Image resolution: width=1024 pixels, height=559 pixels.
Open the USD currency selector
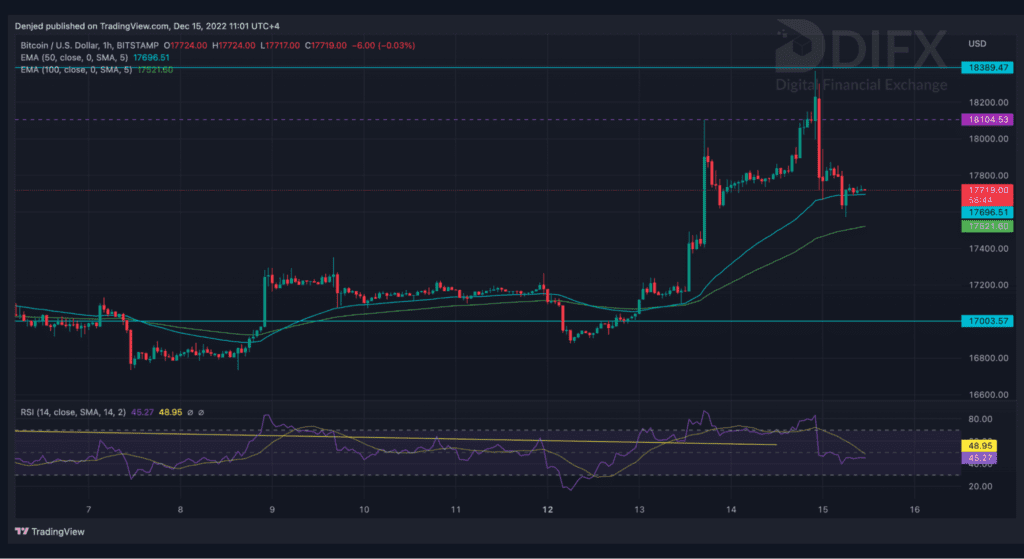[x=977, y=43]
